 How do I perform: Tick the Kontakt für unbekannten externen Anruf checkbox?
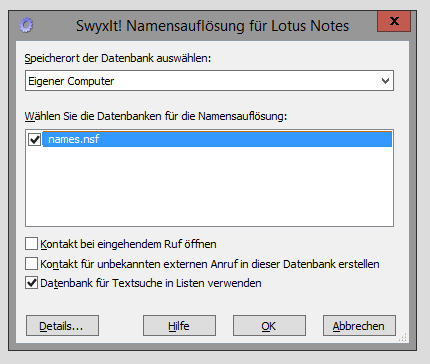(31, 264)
